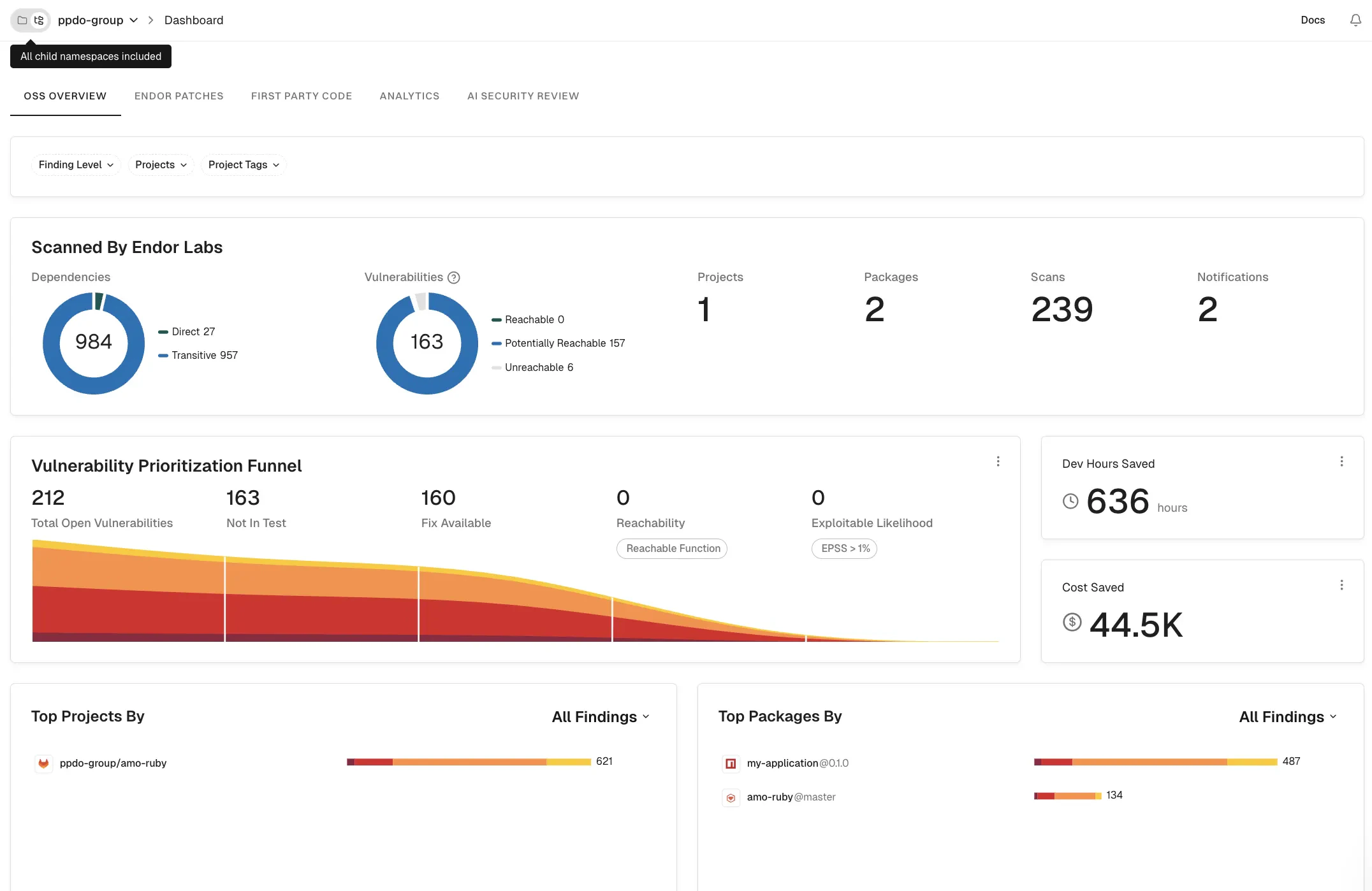The height and width of the screenshot is (891, 1372).
Task: Click the Dependencies donut chart showing 984
Action: 94,343
